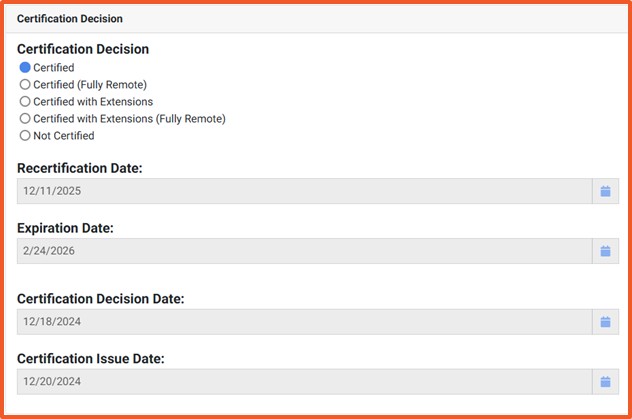Viewport: 632px width, 419px height.
Task: Open calendar picker for Recertification Date
Action: [605, 191]
